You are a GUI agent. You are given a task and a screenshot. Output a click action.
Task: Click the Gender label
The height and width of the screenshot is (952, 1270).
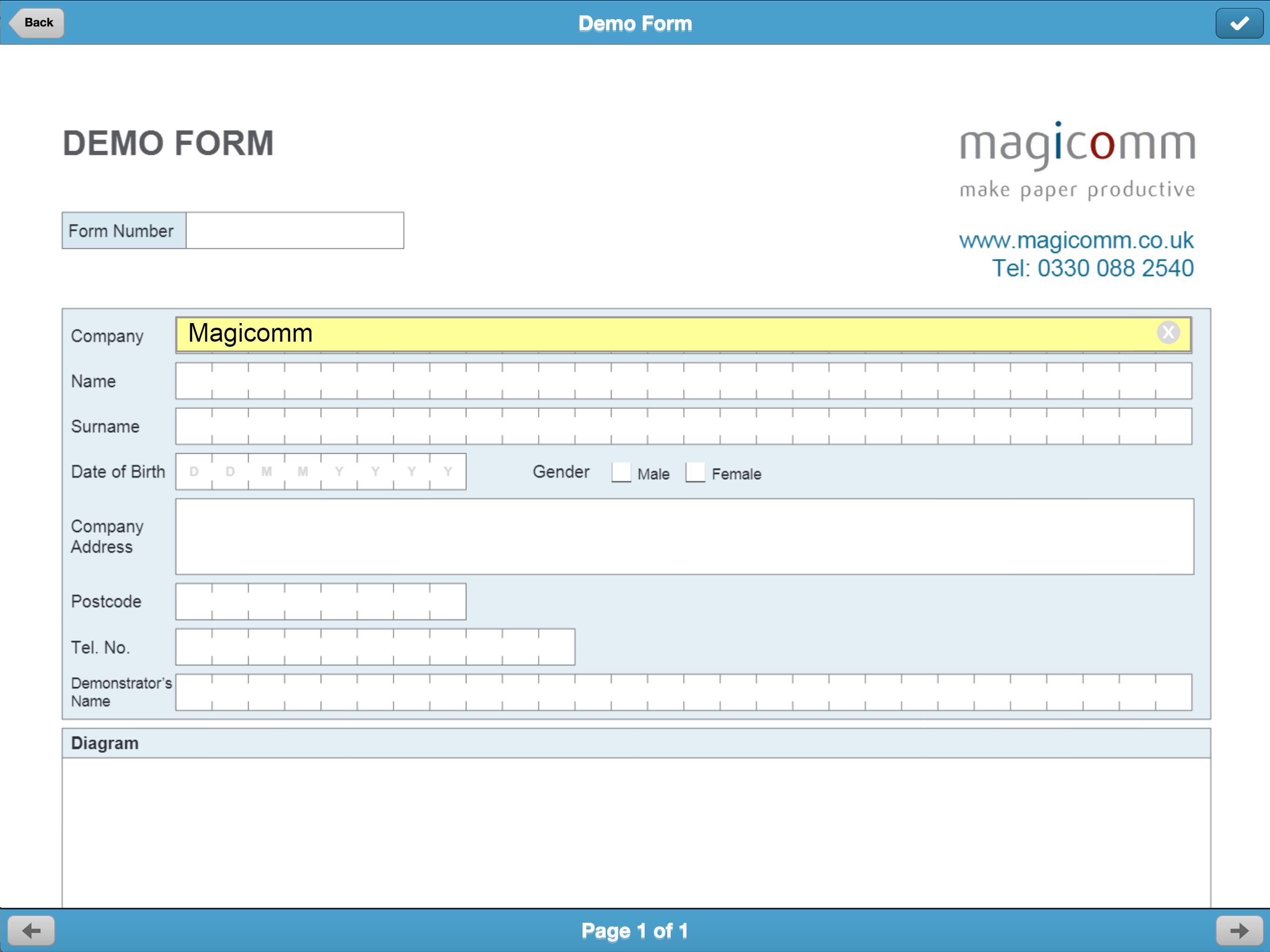(x=561, y=472)
